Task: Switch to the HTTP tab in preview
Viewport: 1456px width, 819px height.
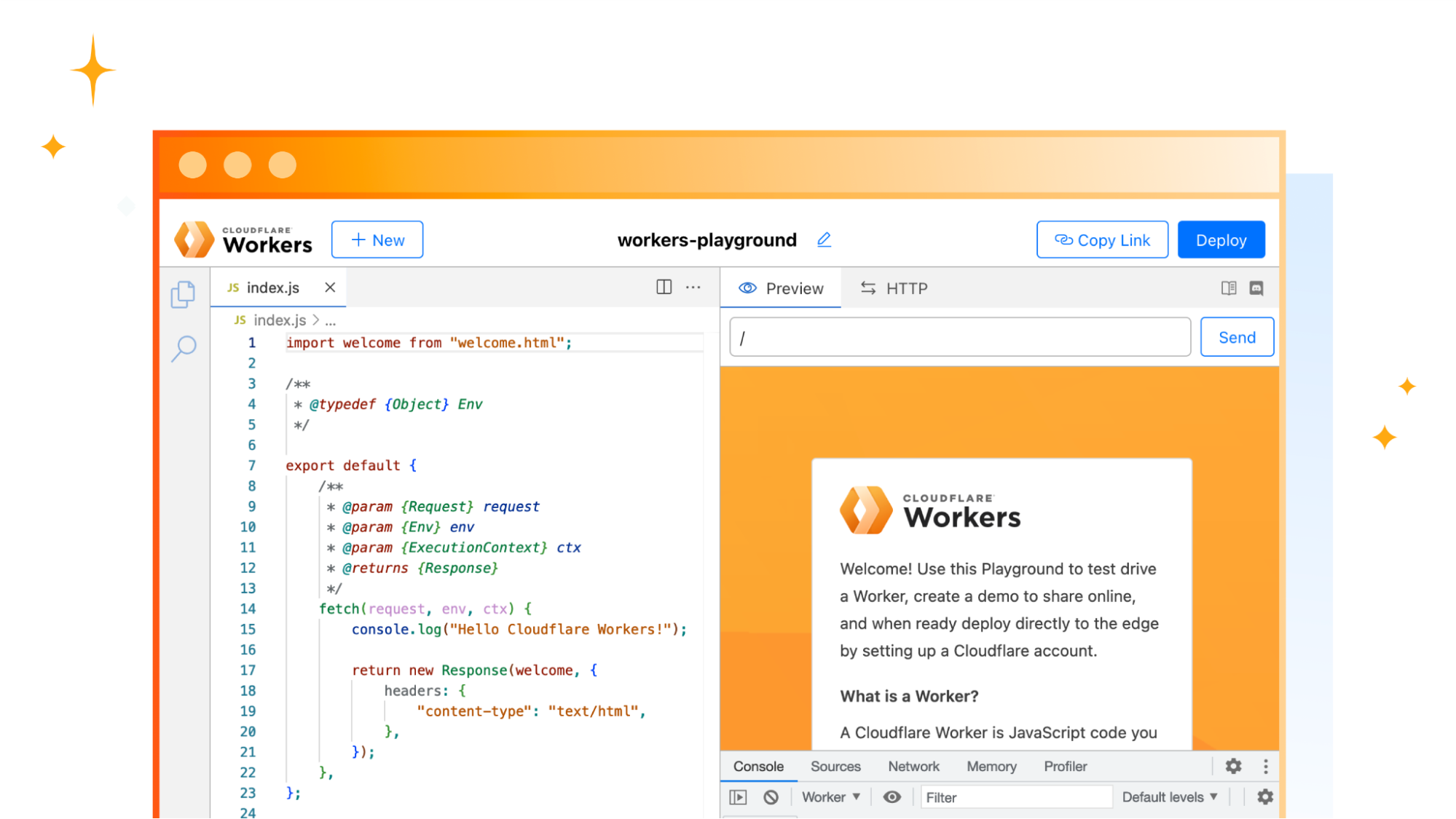Action: point(894,289)
